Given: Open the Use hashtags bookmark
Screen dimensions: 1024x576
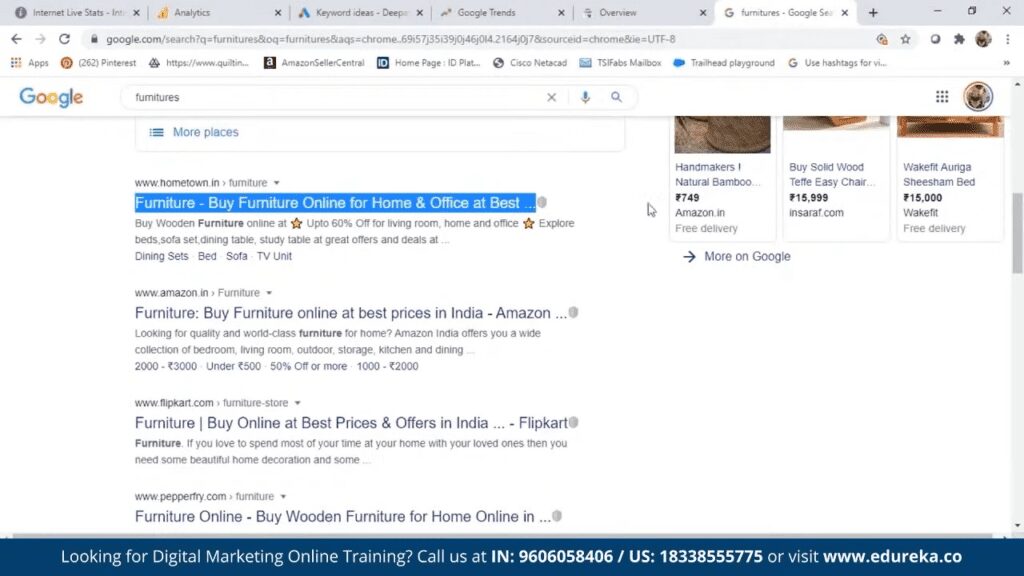Looking at the screenshot, I should 837,63.
